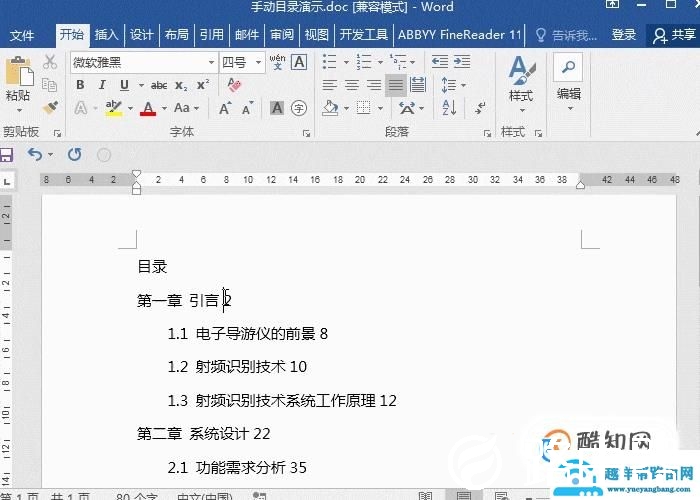Toggle strikethrough abc formatting
700x500 pixels.
[x=159, y=85]
